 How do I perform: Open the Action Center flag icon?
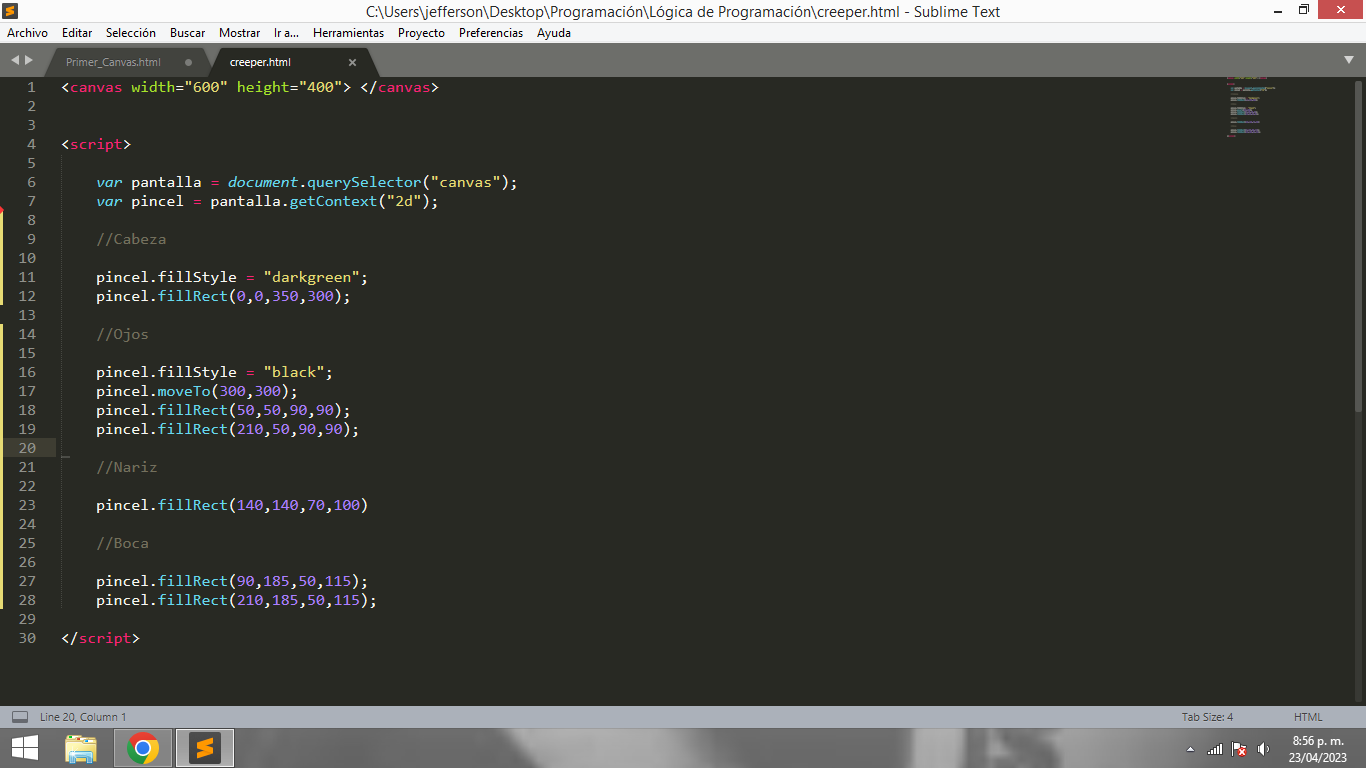click(x=1239, y=749)
